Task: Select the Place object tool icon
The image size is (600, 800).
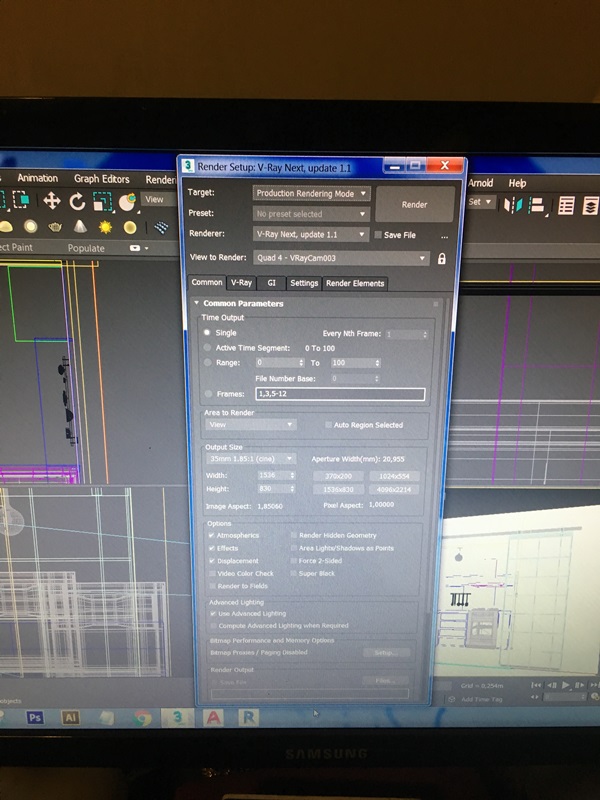Action: [x=128, y=202]
